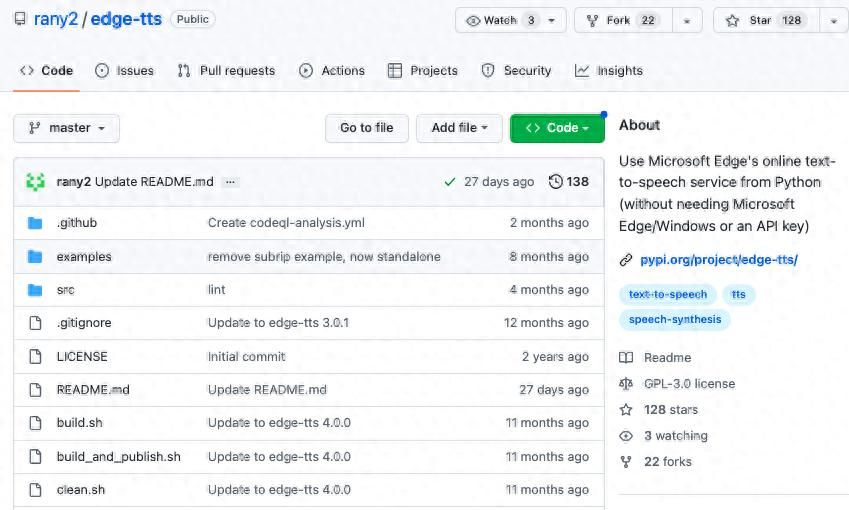Image resolution: width=849 pixels, height=510 pixels.
Task: Expand the Add file dropdown
Action: click(459, 128)
